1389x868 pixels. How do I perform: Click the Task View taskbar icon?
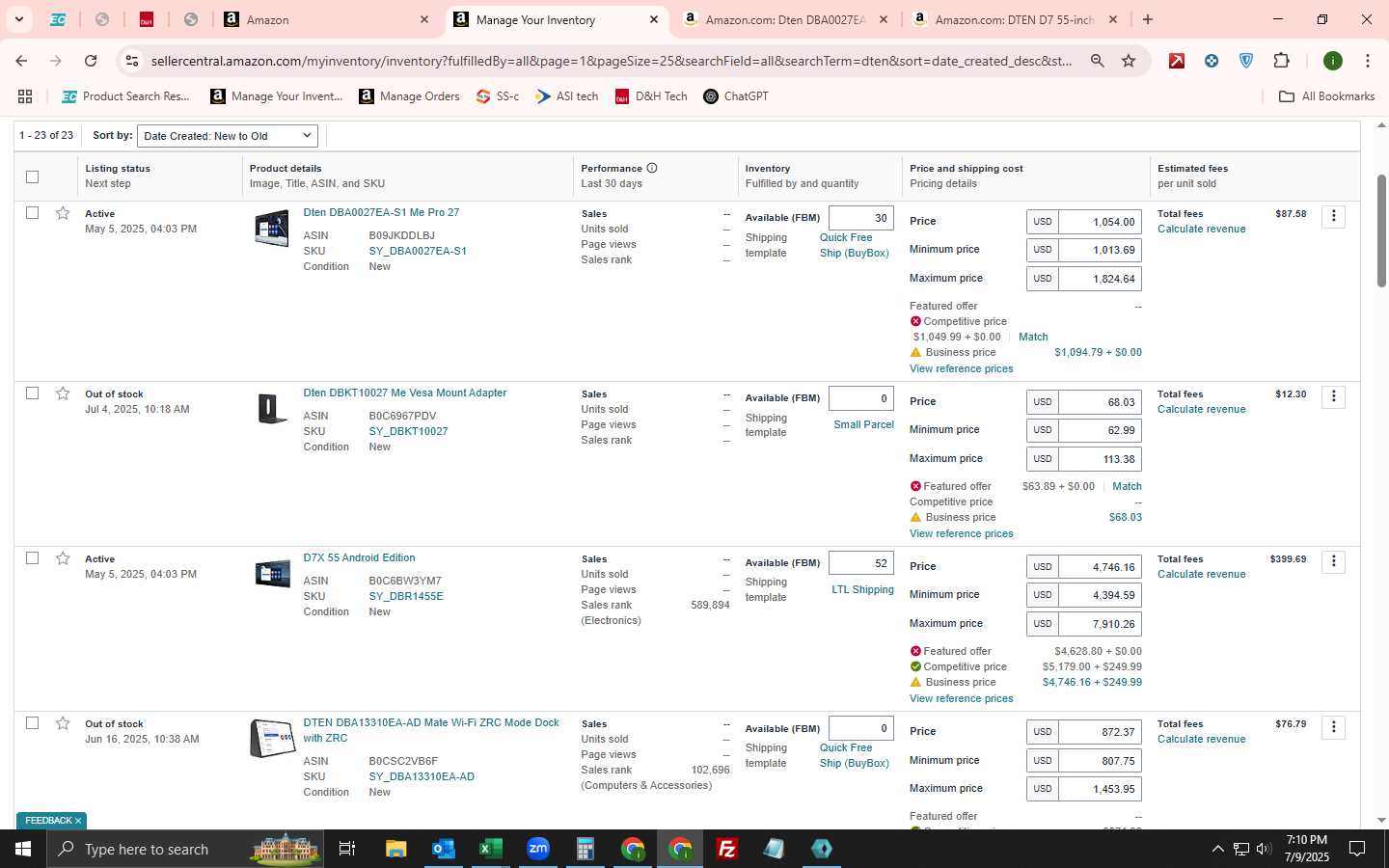click(x=347, y=849)
